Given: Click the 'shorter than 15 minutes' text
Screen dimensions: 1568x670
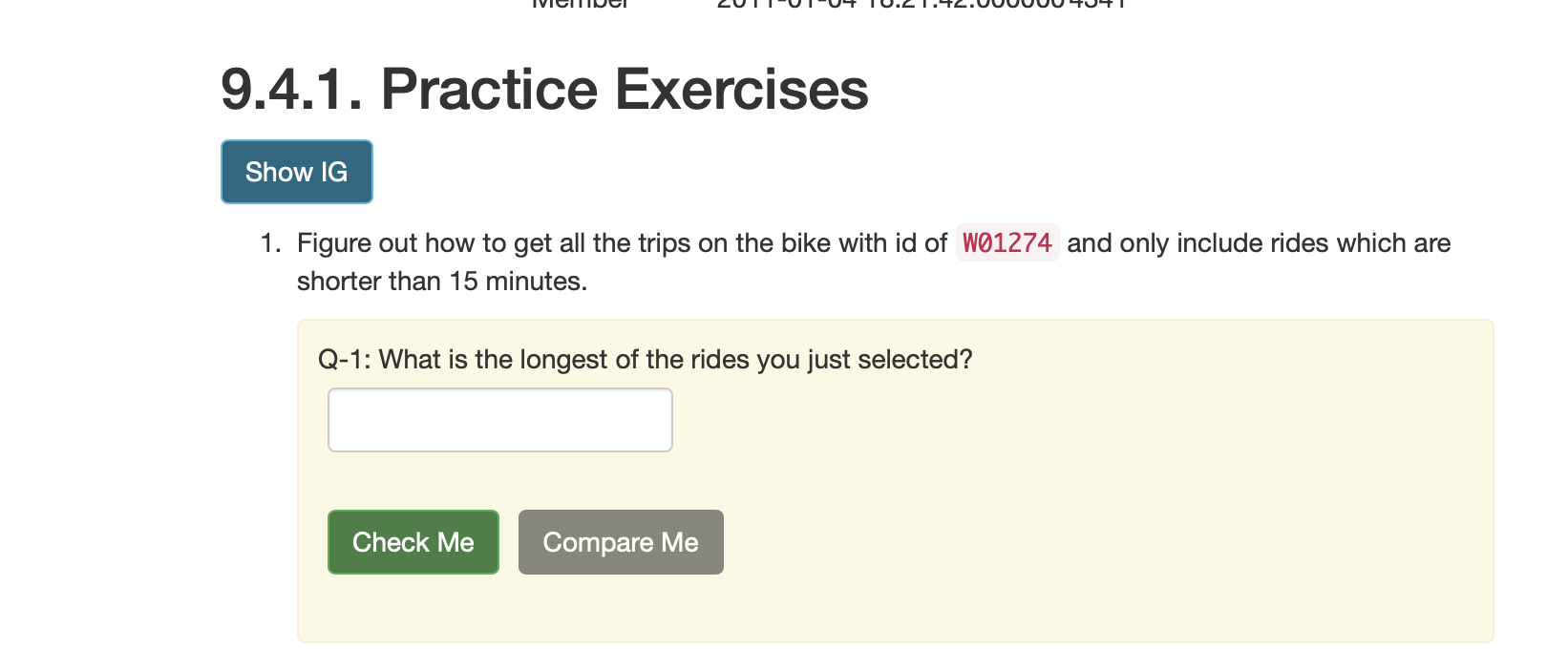Looking at the screenshot, I should click(440, 282).
